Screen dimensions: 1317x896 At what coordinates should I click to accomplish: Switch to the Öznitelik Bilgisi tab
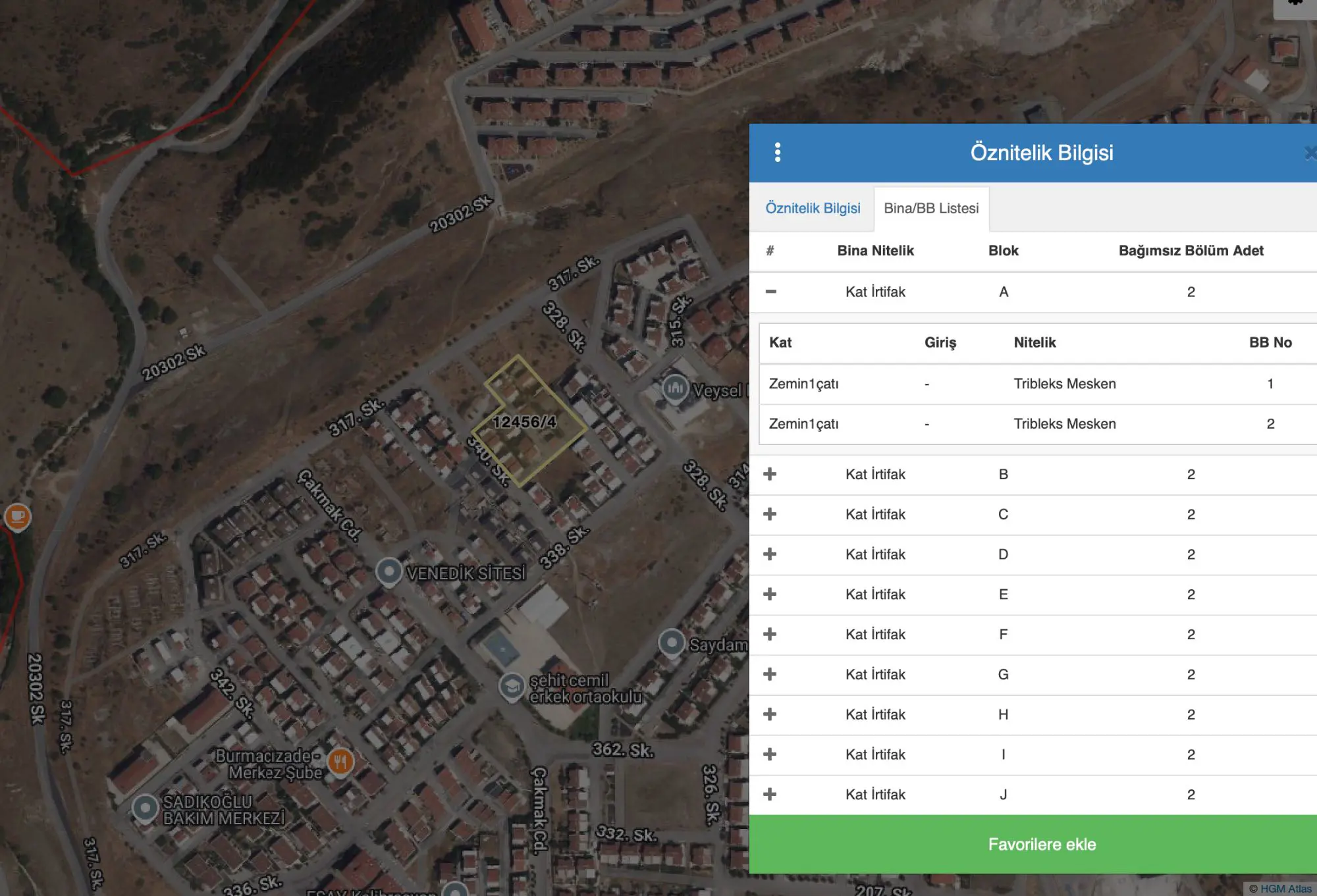[x=813, y=208]
